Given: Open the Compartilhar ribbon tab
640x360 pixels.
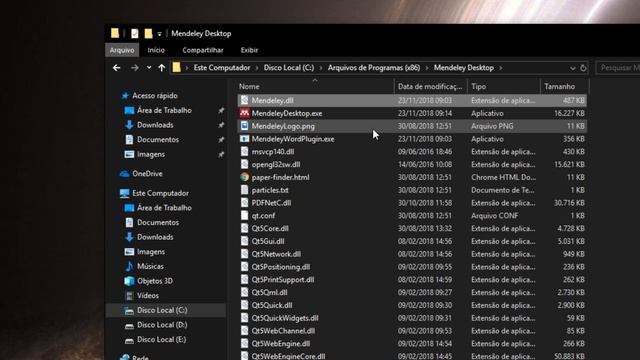Looking at the screenshot, I should [203, 50].
